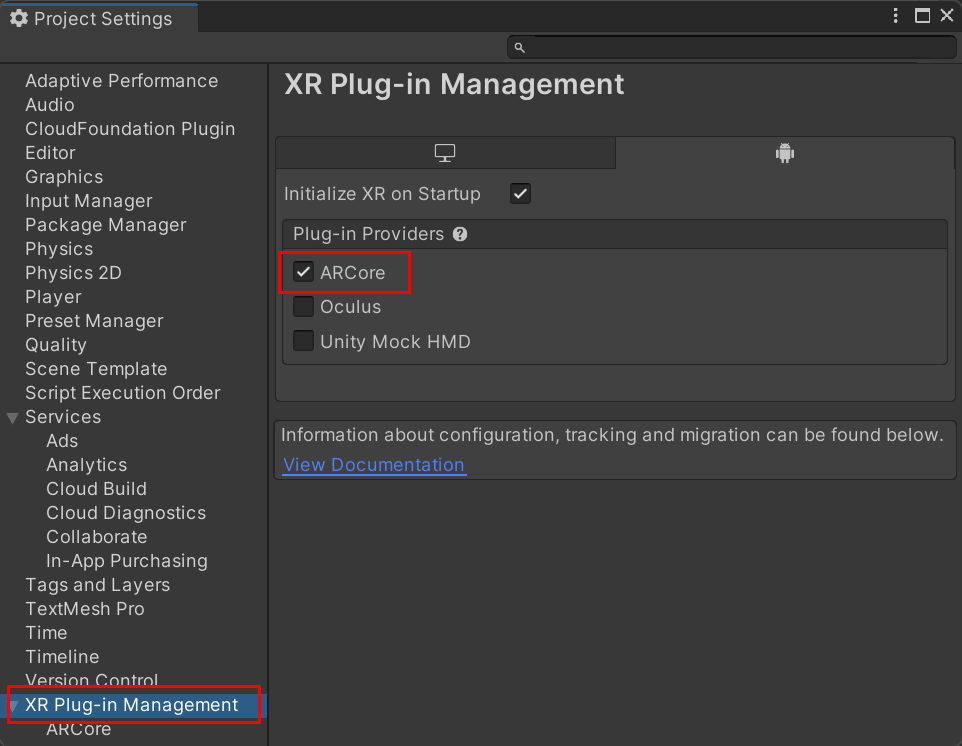962x746 pixels.
Task: Select XR Plug-in Management in sidebar
Action: click(131, 704)
